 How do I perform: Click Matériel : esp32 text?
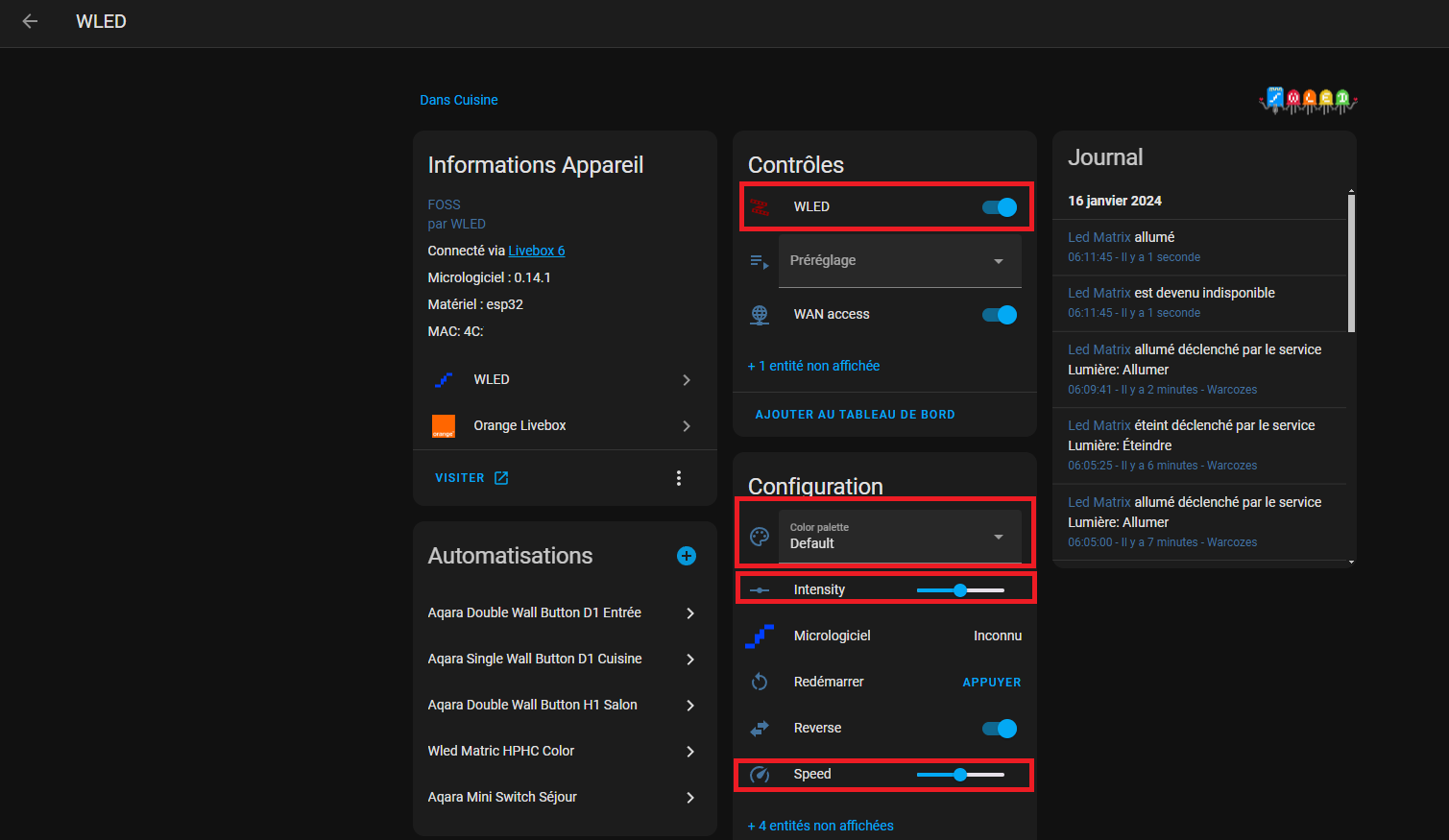coord(475,304)
